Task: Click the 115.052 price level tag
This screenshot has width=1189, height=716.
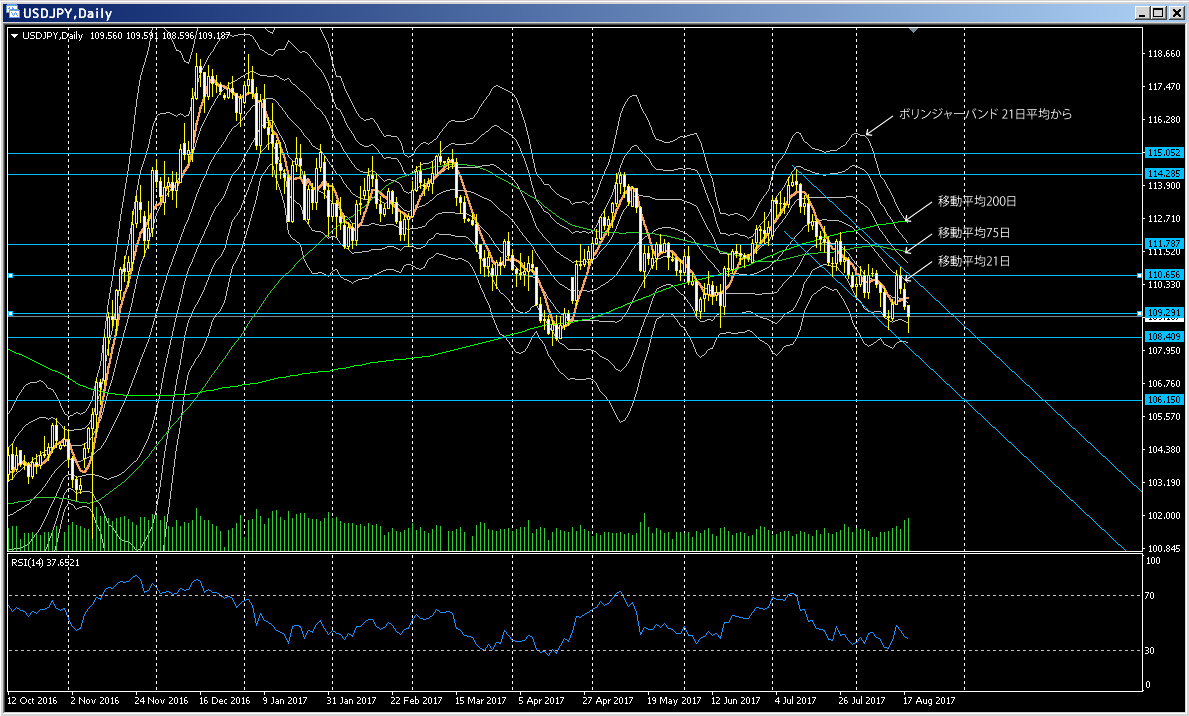Action: pyautogui.click(x=1163, y=153)
